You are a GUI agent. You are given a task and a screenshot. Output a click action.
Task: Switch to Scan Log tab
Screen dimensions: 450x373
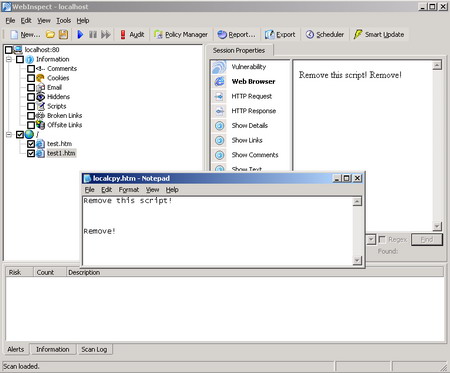pyautogui.click(x=94, y=349)
